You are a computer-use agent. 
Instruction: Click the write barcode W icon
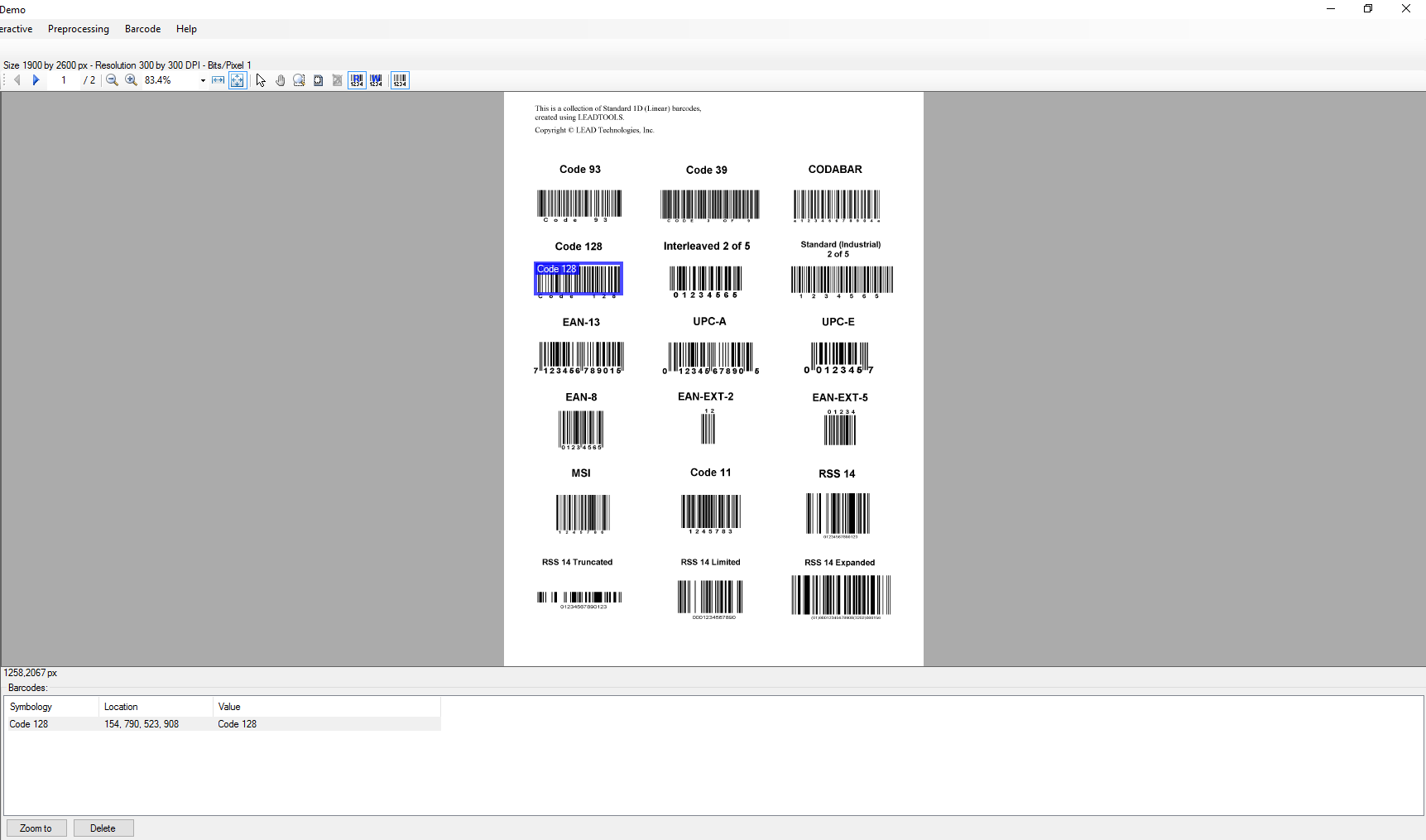[376, 80]
